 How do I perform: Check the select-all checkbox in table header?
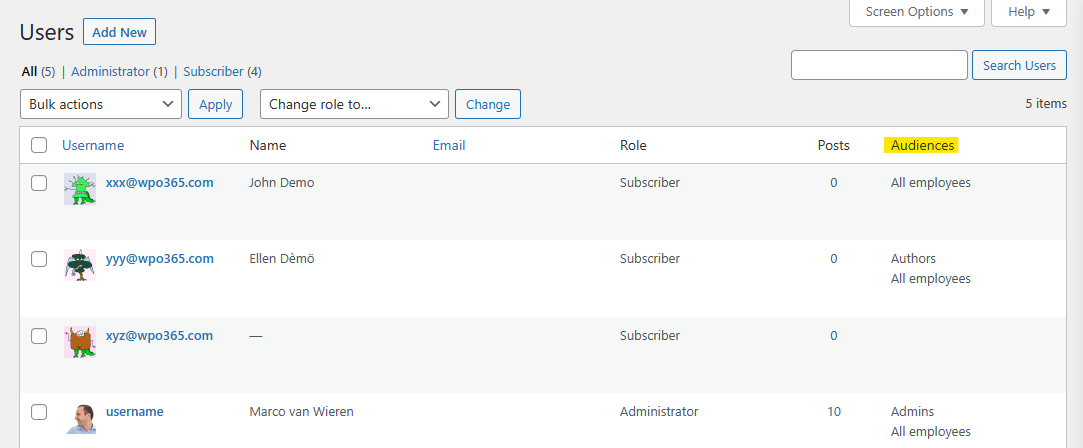coord(39,145)
